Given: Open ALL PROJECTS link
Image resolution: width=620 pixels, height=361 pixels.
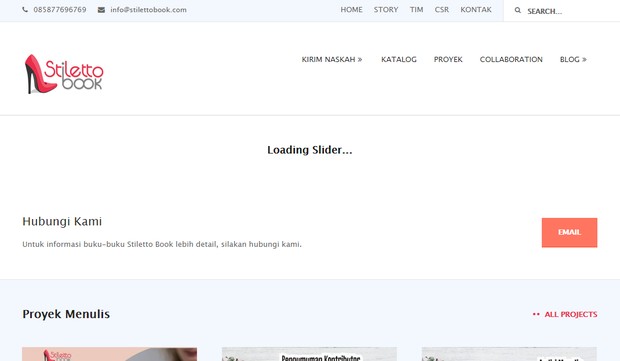Looking at the screenshot, I should pyautogui.click(x=565, y=314).
